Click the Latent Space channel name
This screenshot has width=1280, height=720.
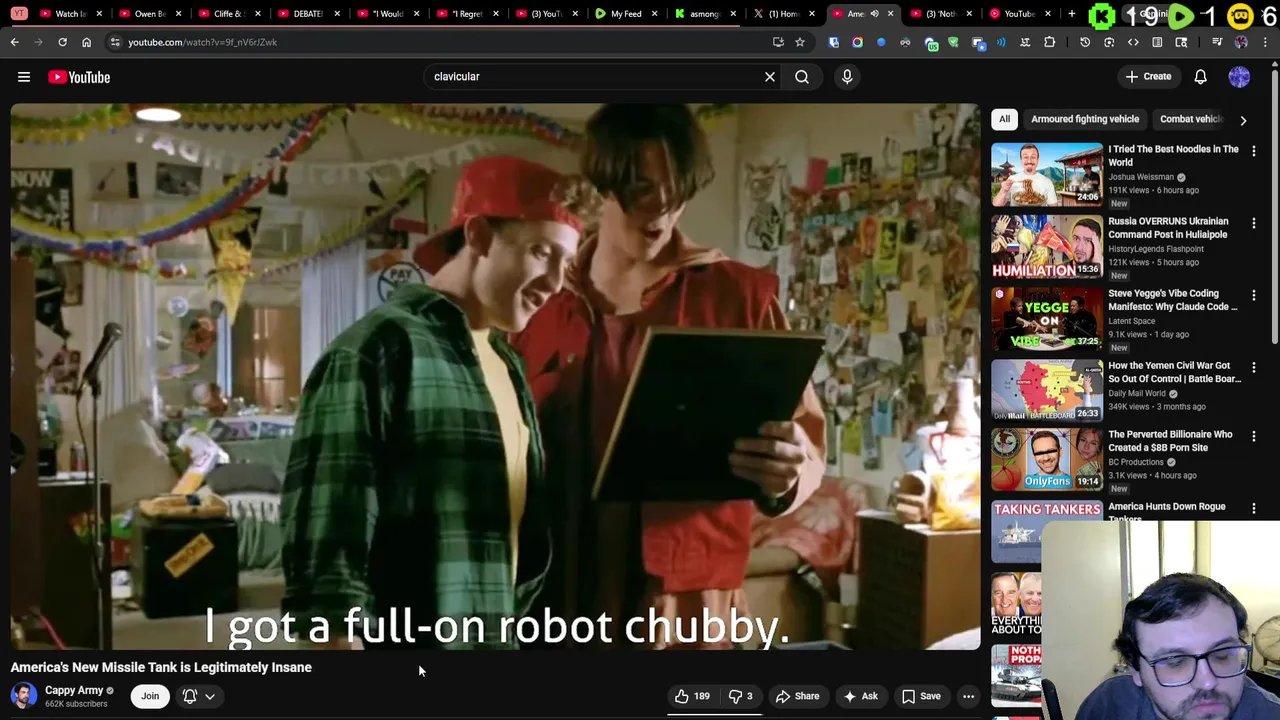click(x=1132, y=321)
